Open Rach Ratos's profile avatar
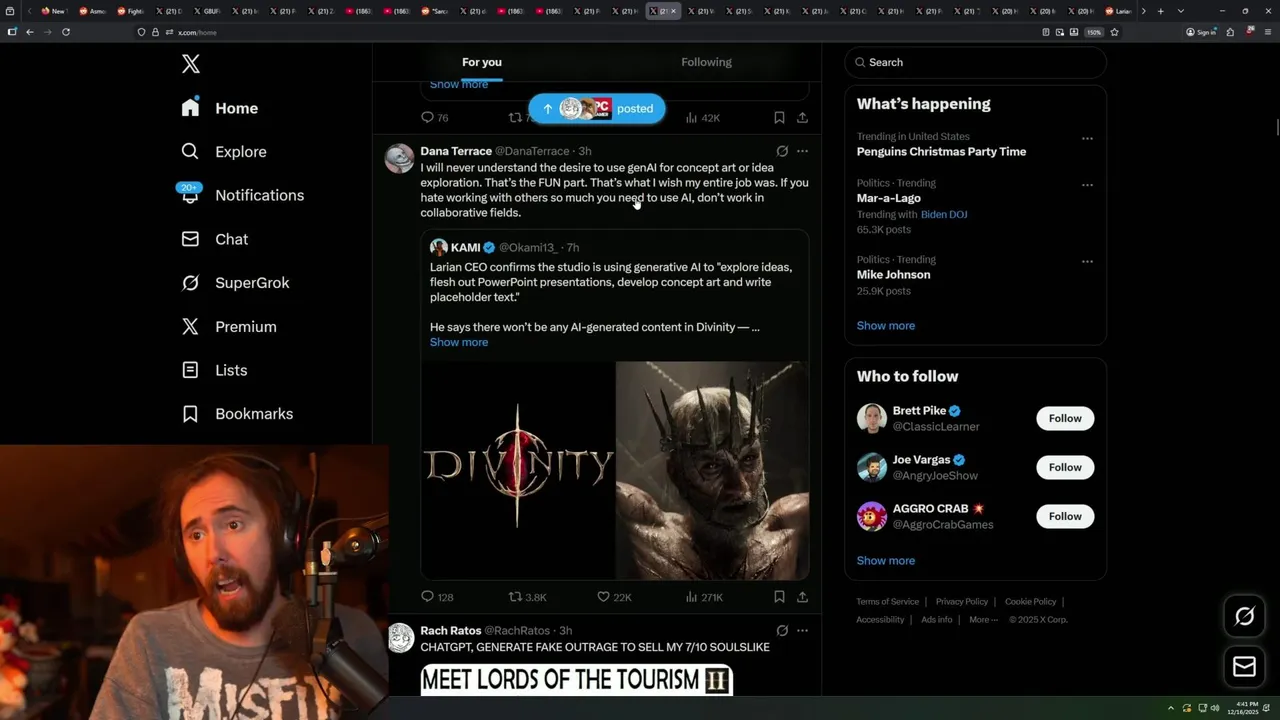This screenshot has height=720, width=1280. [x=400, y=638]
